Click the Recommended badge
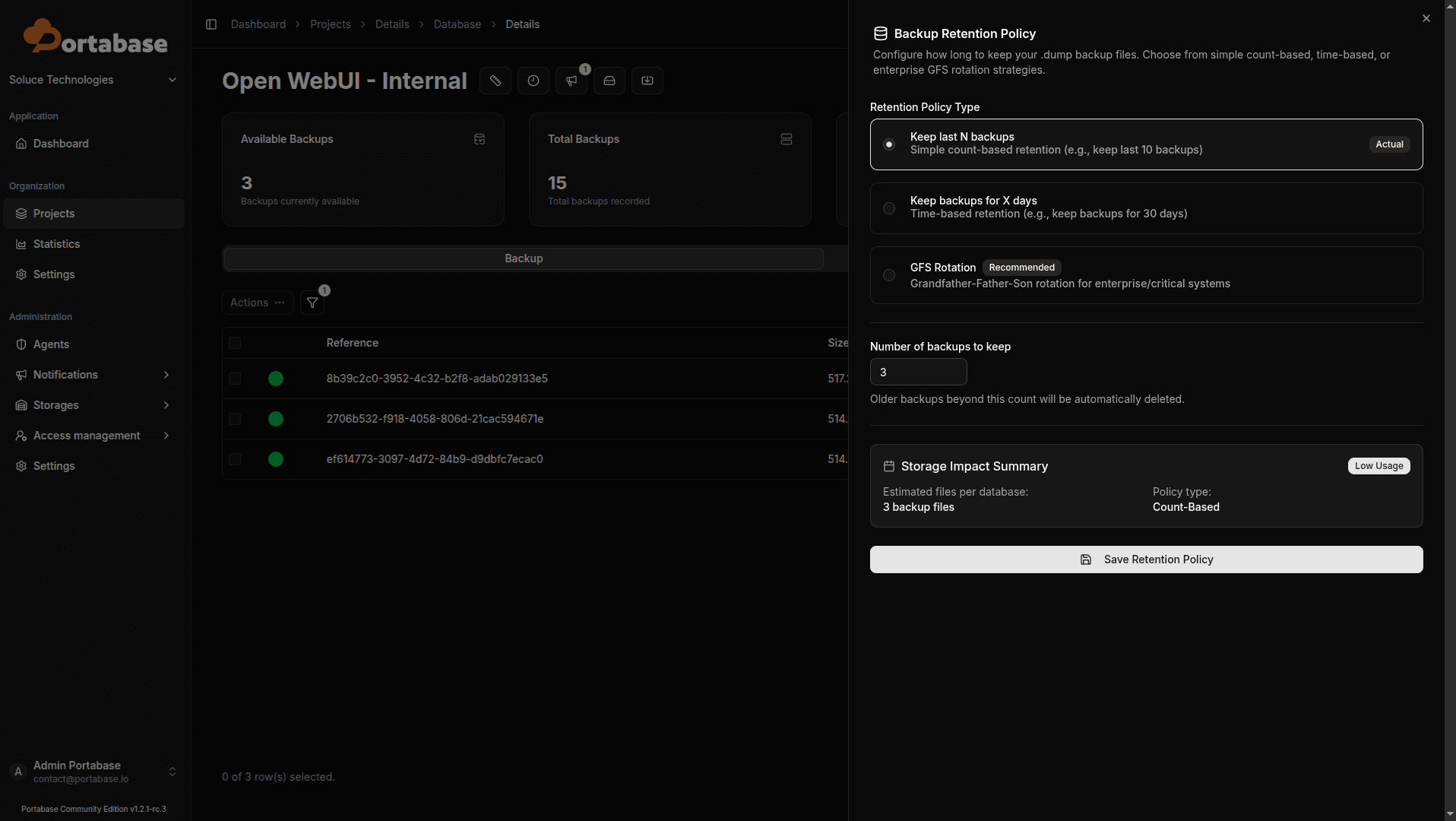 click(x=1021, y=268)
